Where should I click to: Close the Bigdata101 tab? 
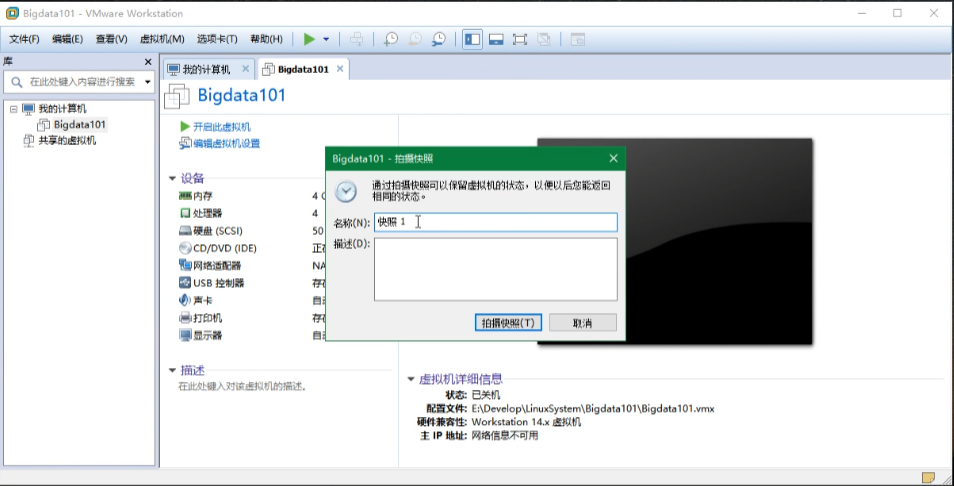339,69
